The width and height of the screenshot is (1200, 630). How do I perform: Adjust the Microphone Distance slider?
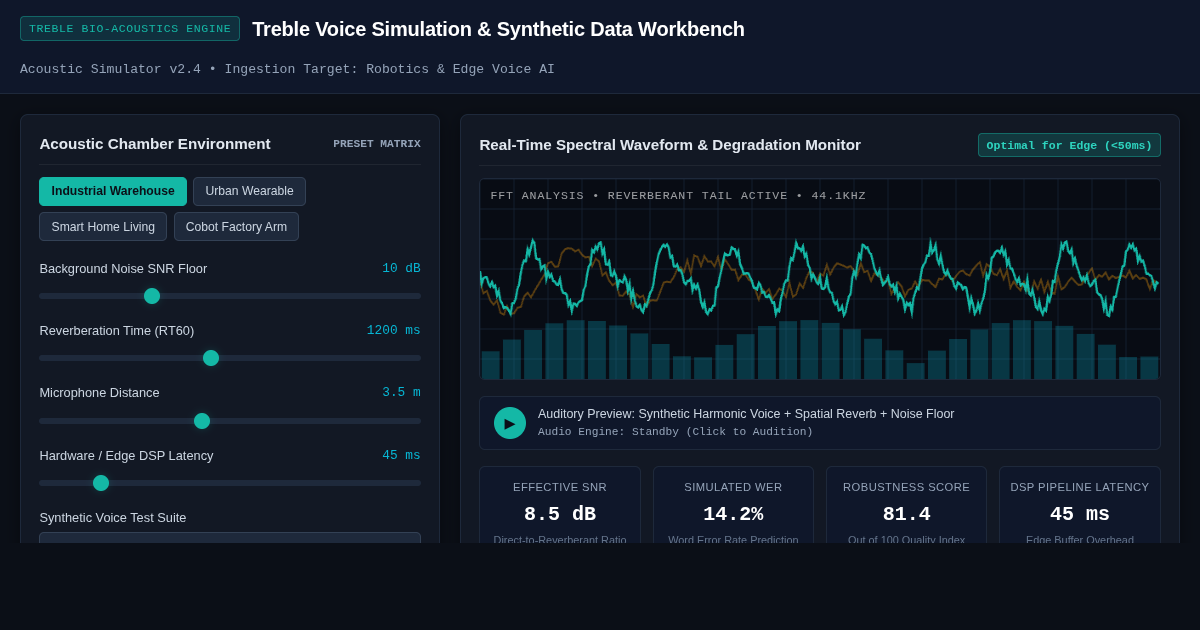click(230, 421)
